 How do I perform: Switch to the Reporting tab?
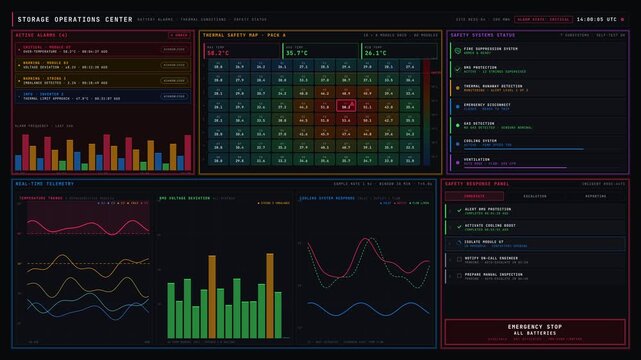pyautogui.click(x=596, y=196)
